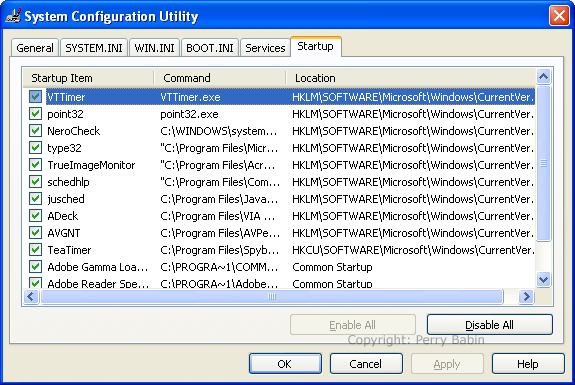Viewport: 575px width, 385px height.
Task: Select the ADeck row name
Action: [x=63, y=216]
